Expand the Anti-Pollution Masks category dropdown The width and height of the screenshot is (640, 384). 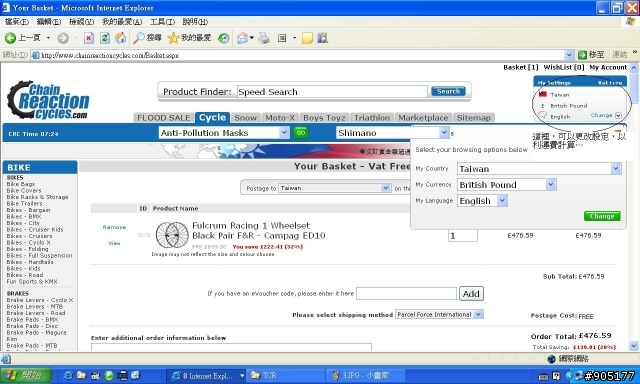[284, 133]
